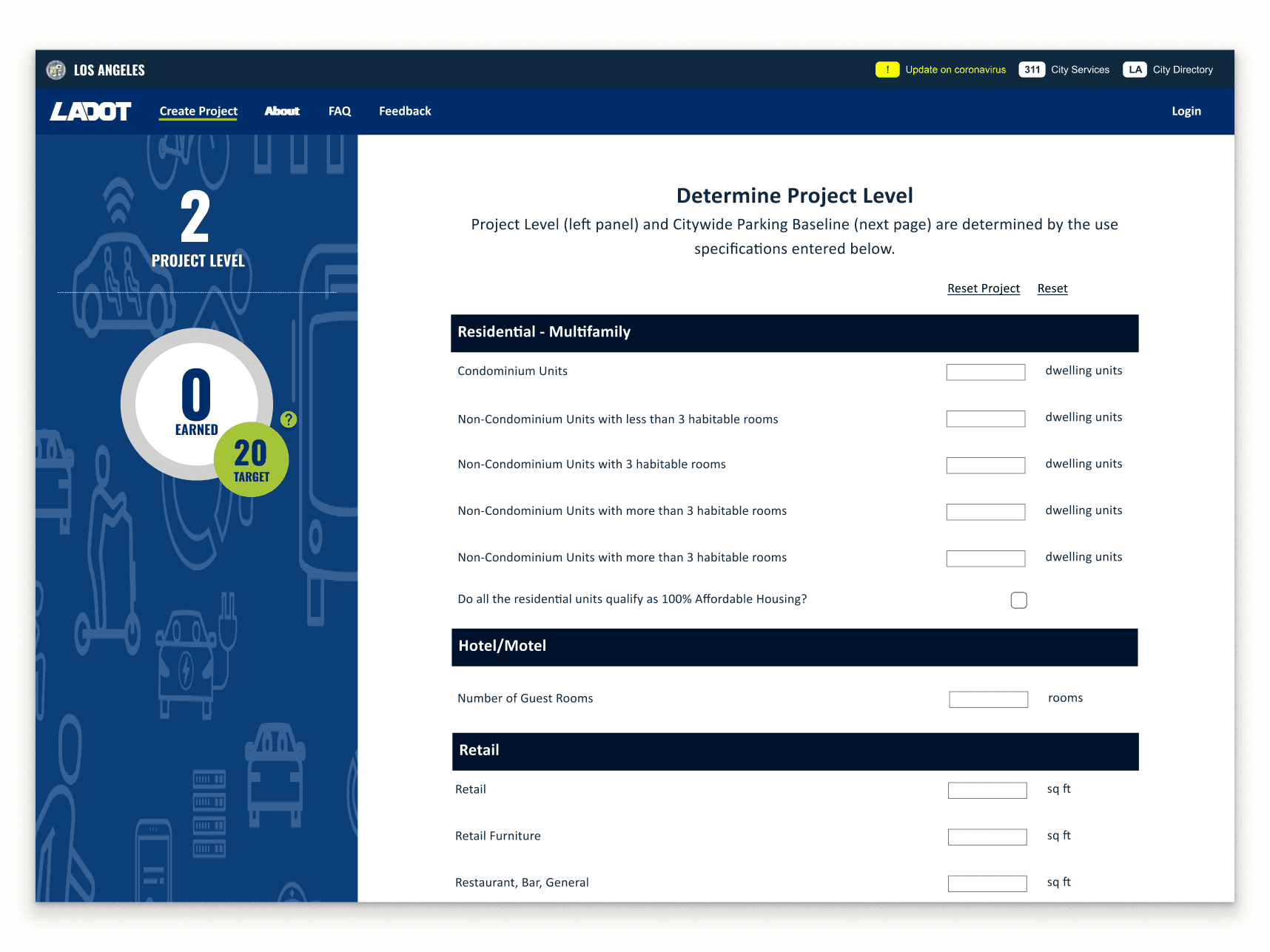Image resolution: width=1270 pixels, height=952 pixels.
Task: Click the Number of Guest Rooms label
Action: pos(525,698)
